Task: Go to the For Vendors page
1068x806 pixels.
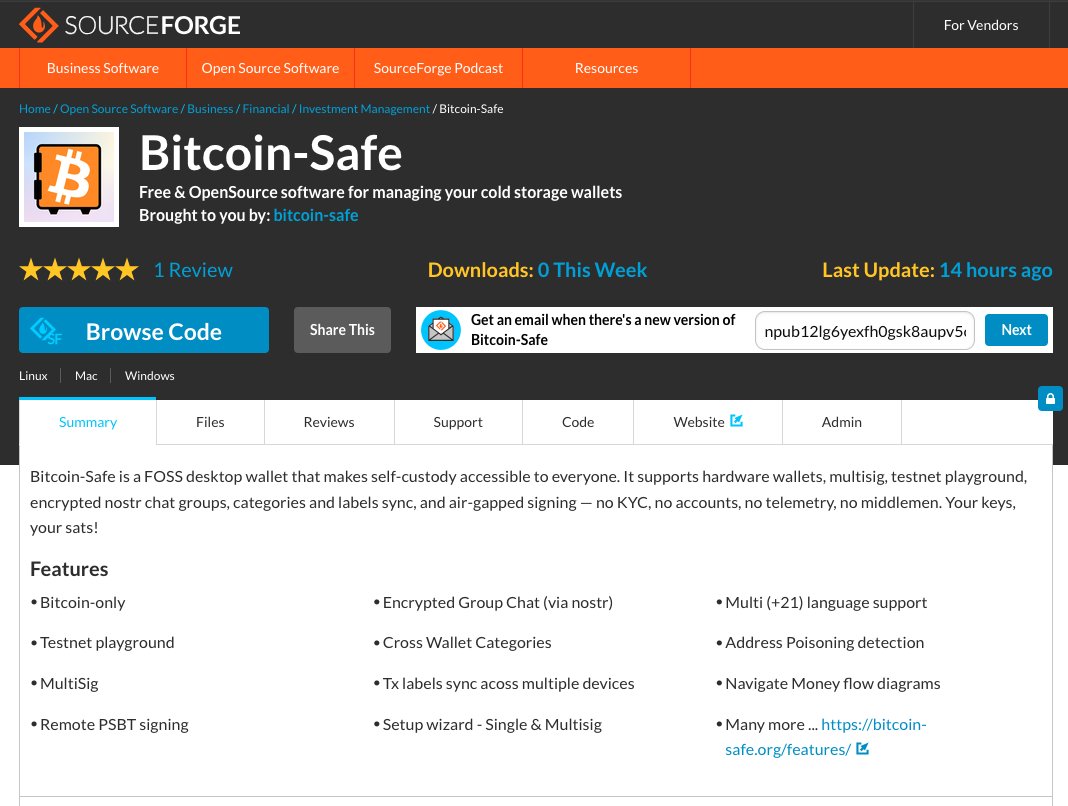Action: pyautogui.click(x=981, y=25)
